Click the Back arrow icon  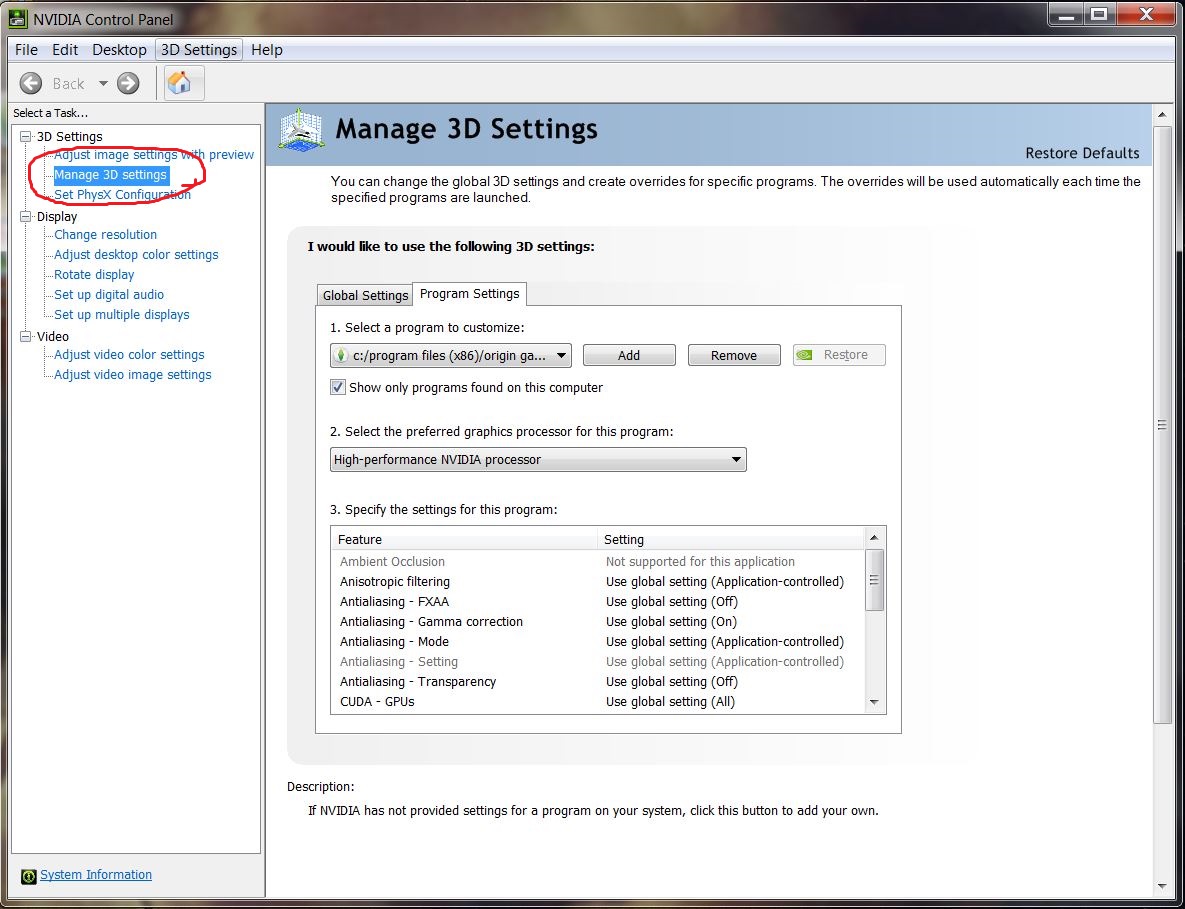click(x=31, y=83)
